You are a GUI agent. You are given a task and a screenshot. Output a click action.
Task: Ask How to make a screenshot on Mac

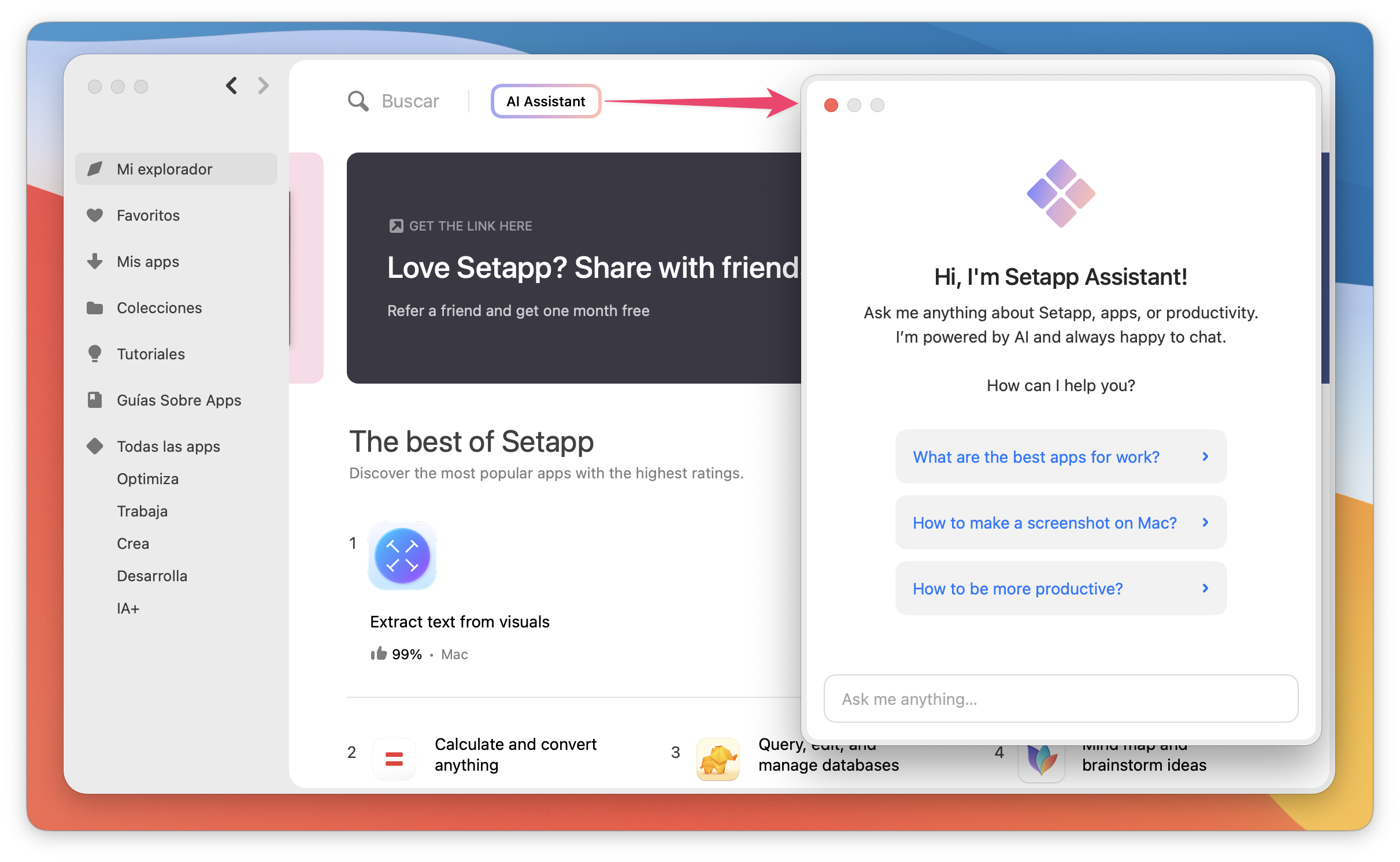pos(1061,522)
